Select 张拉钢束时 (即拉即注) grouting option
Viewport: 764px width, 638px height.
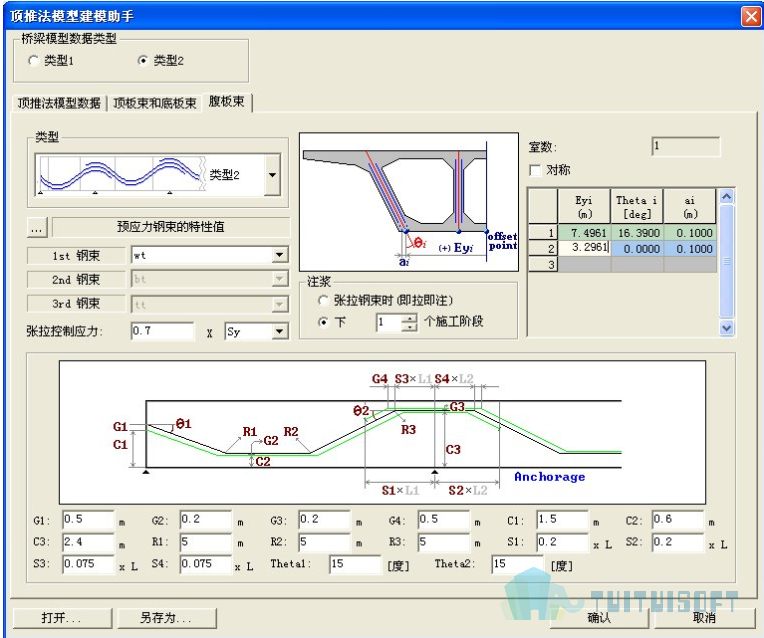coord(323,300)
